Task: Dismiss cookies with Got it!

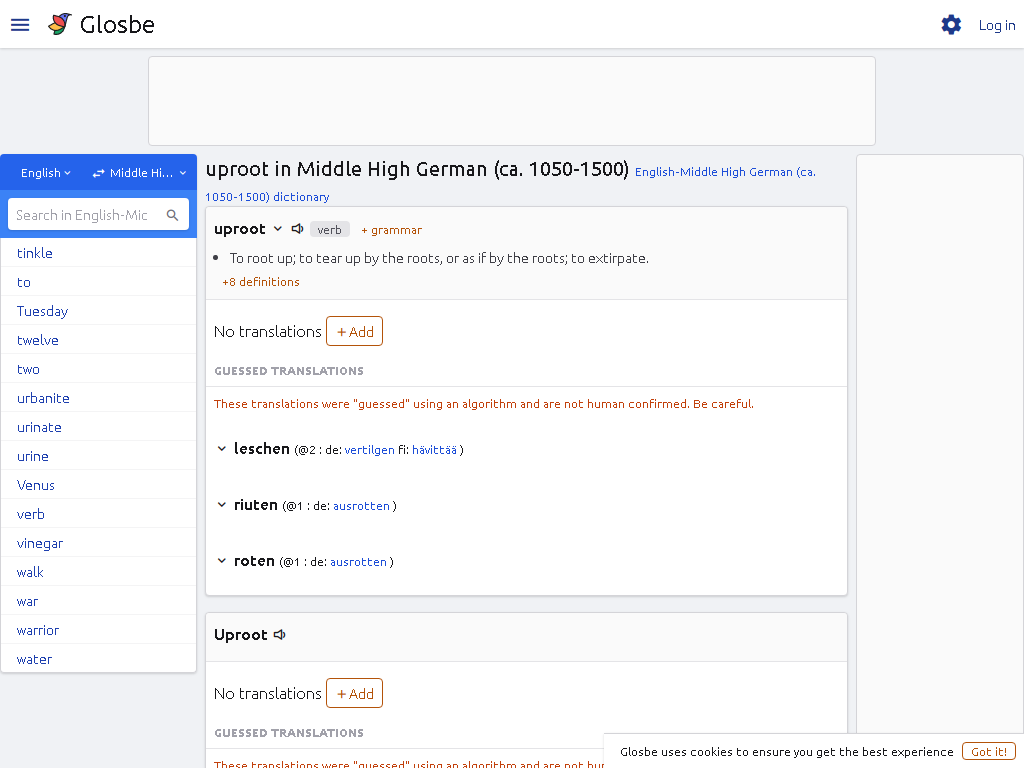Action: coord(988,752)
